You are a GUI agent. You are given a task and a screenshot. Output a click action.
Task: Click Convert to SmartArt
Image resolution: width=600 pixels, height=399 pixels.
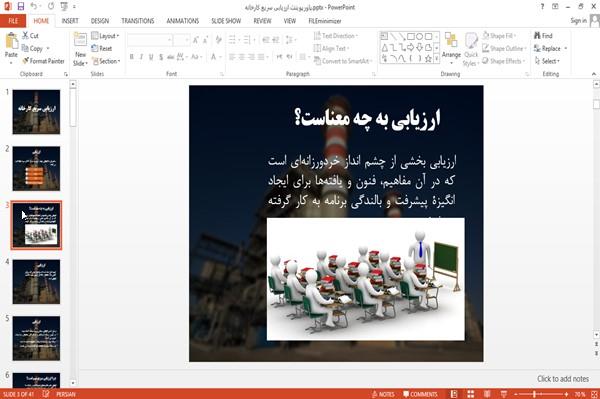[342, 61]
